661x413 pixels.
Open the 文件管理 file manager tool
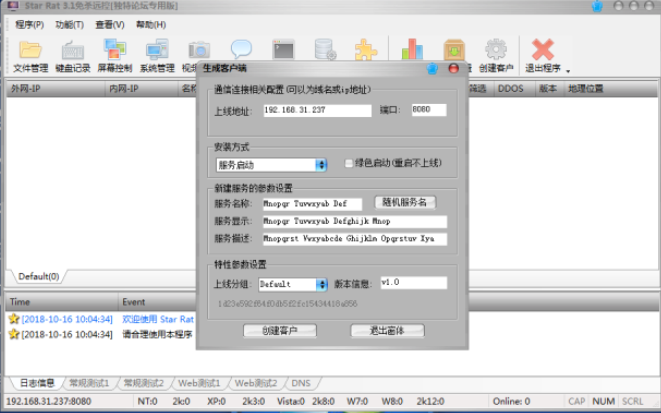pyautogui.click(x=30, y=56)
